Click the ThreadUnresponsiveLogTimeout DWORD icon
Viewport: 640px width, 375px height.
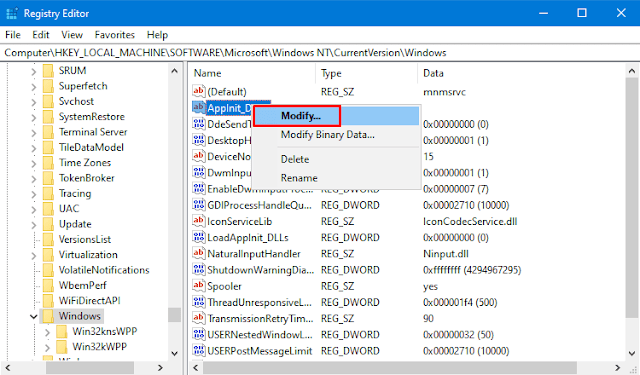pyautogui.click(x=199, y=302)
